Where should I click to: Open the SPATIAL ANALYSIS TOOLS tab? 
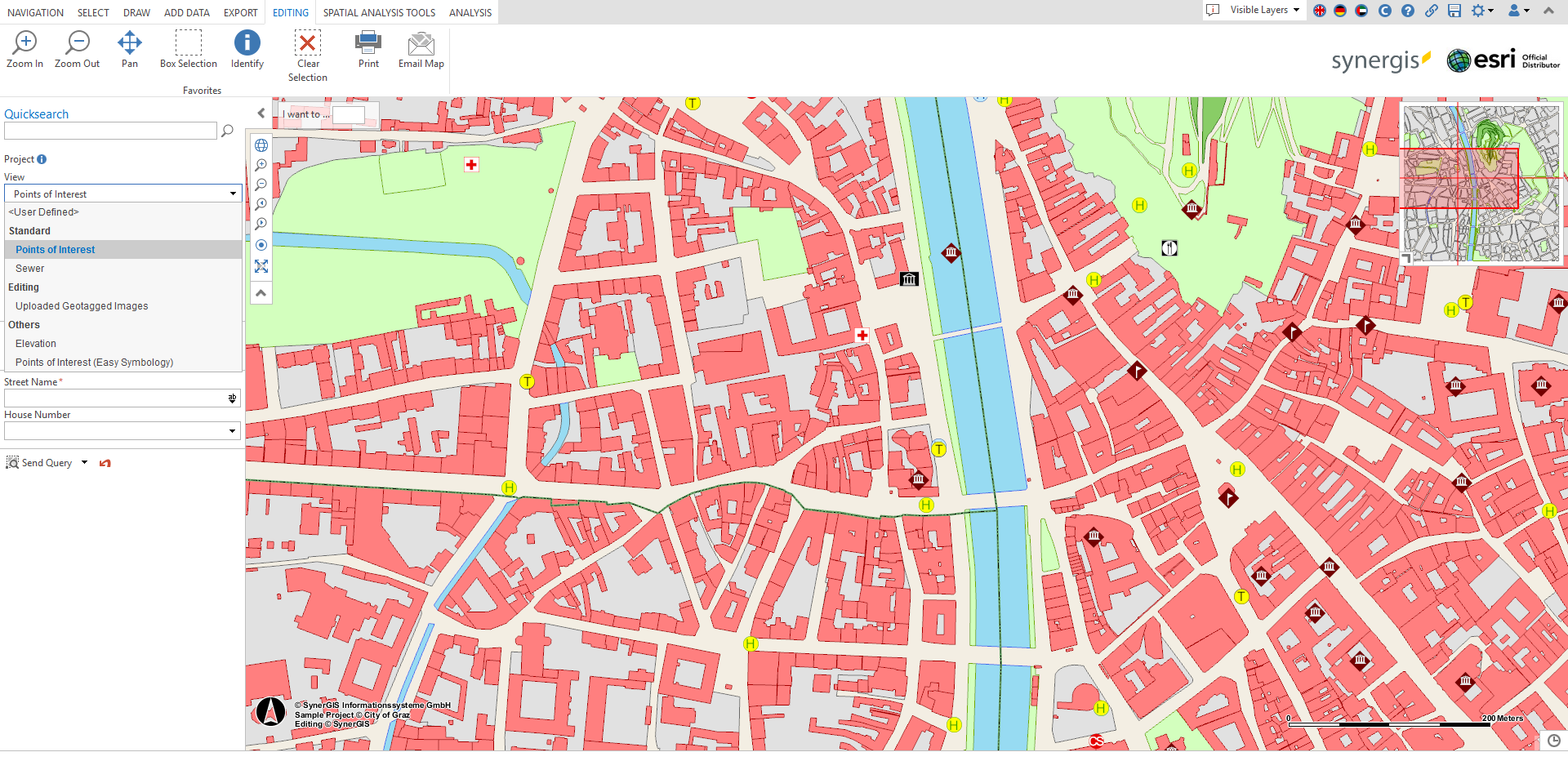click(378, 12)
